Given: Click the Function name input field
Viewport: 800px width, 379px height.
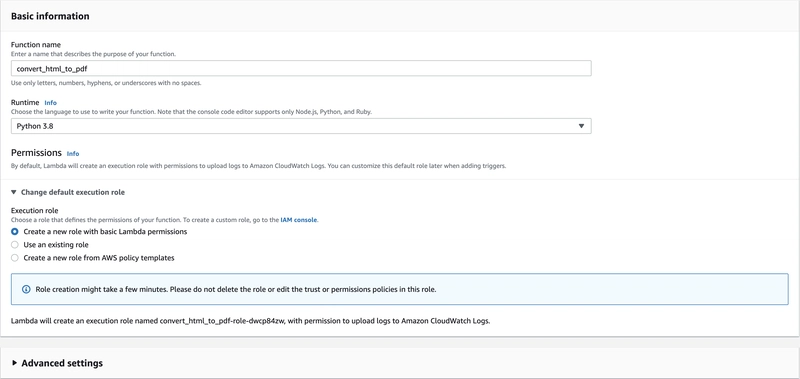Looking at the screenshot, I should [x=301, y=68].
